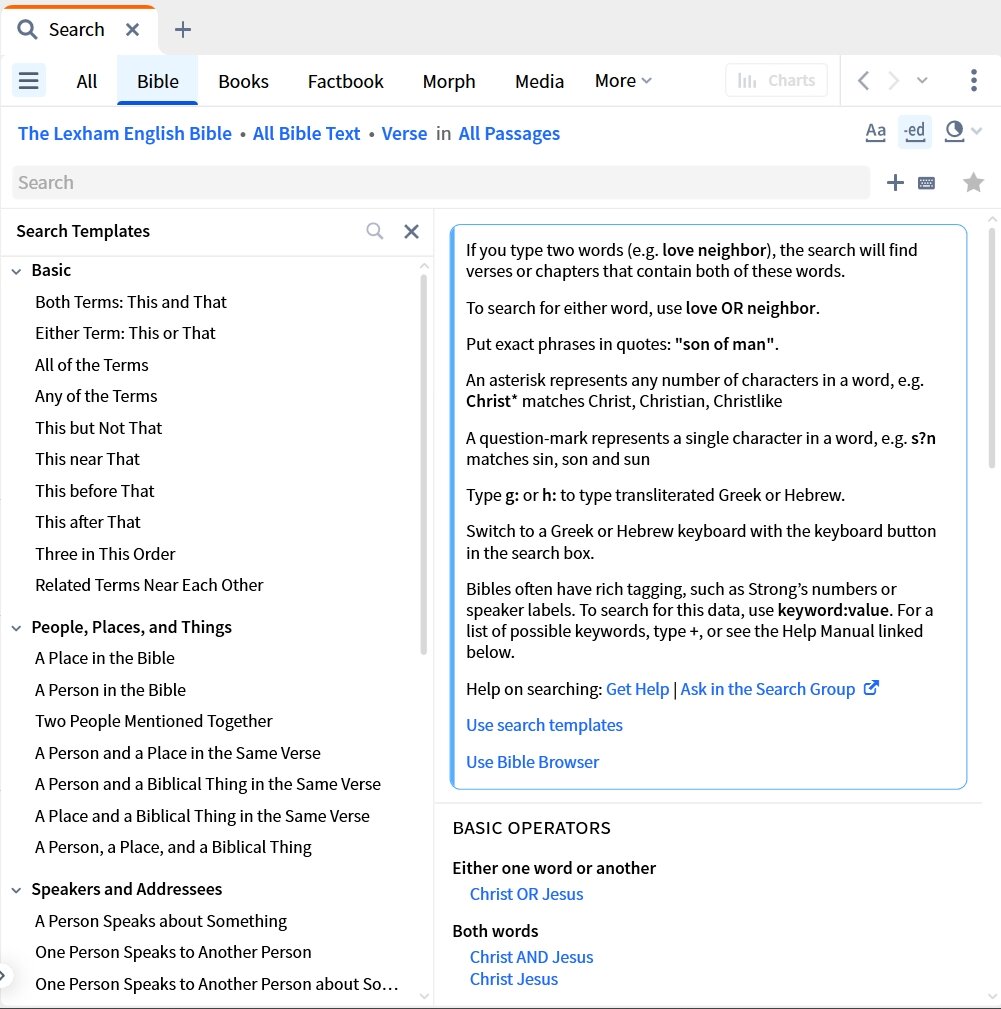1001x1009 pixels.
Task: Click the half-circle display icon
Action: coord(954,131)
